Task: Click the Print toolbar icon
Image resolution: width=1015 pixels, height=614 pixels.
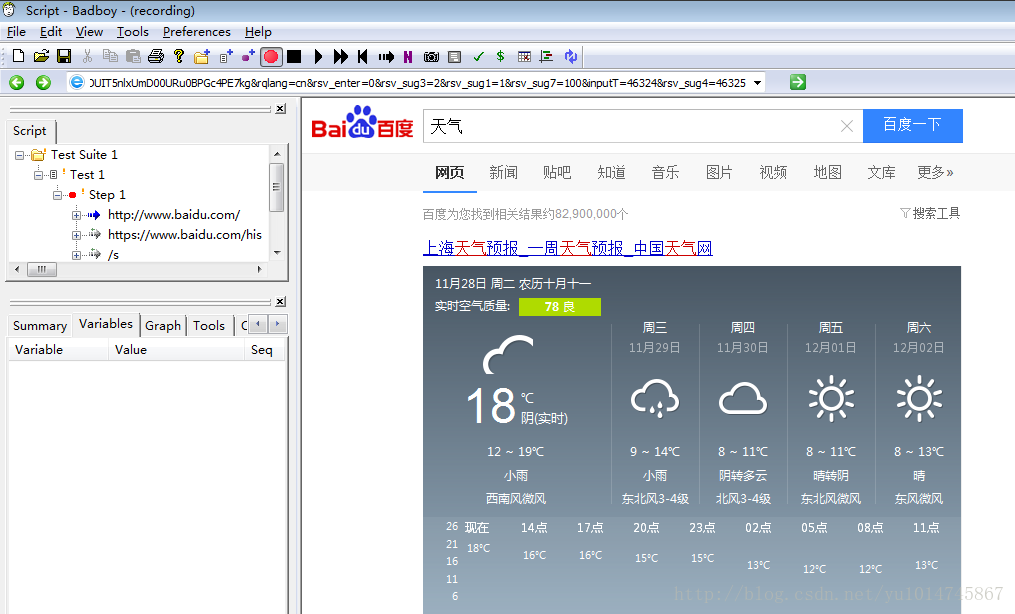Action: pyautogui.click(x=155, y=56)
